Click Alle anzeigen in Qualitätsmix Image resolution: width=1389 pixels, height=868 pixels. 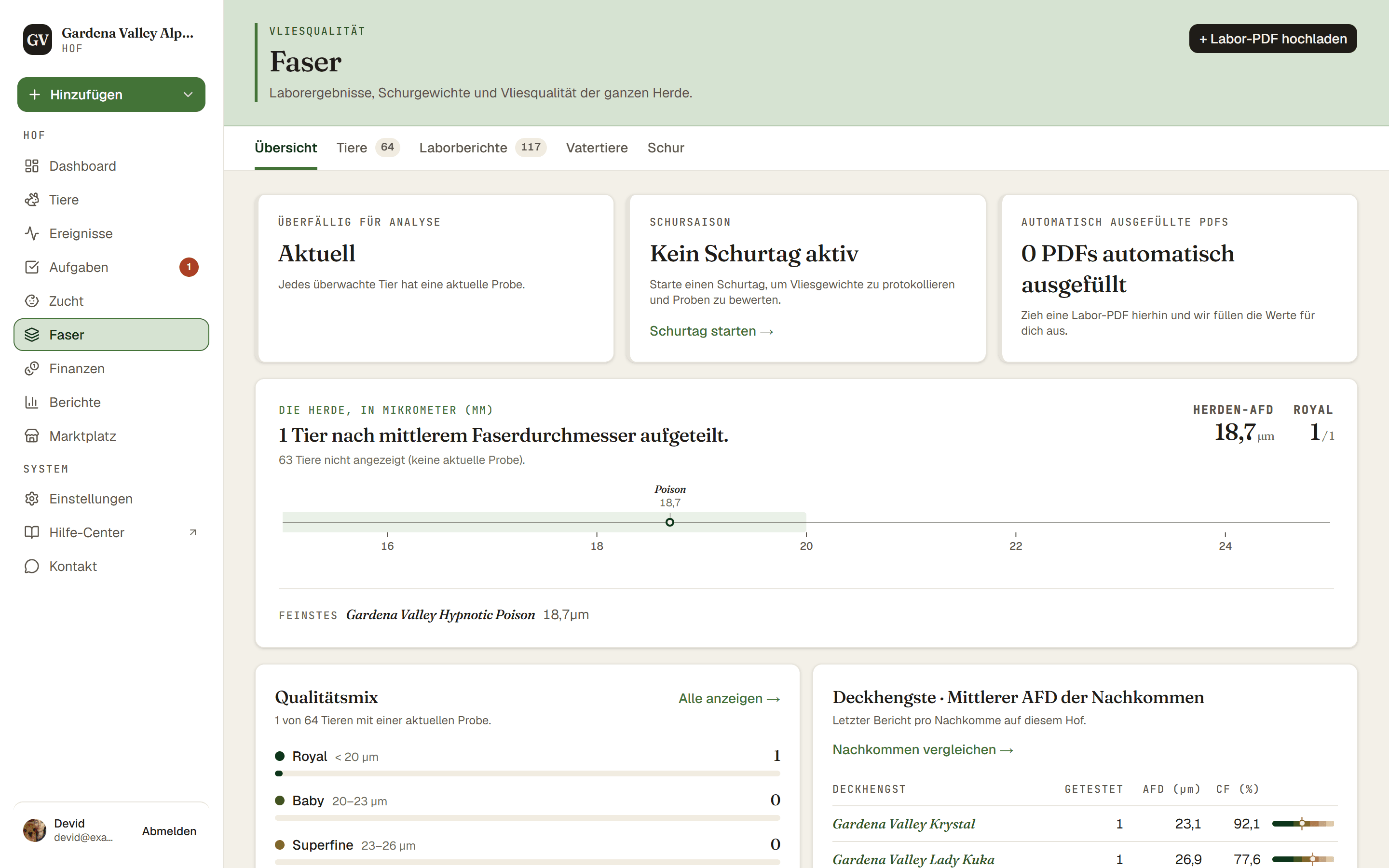pyautogui.click(x=729, y=699)
